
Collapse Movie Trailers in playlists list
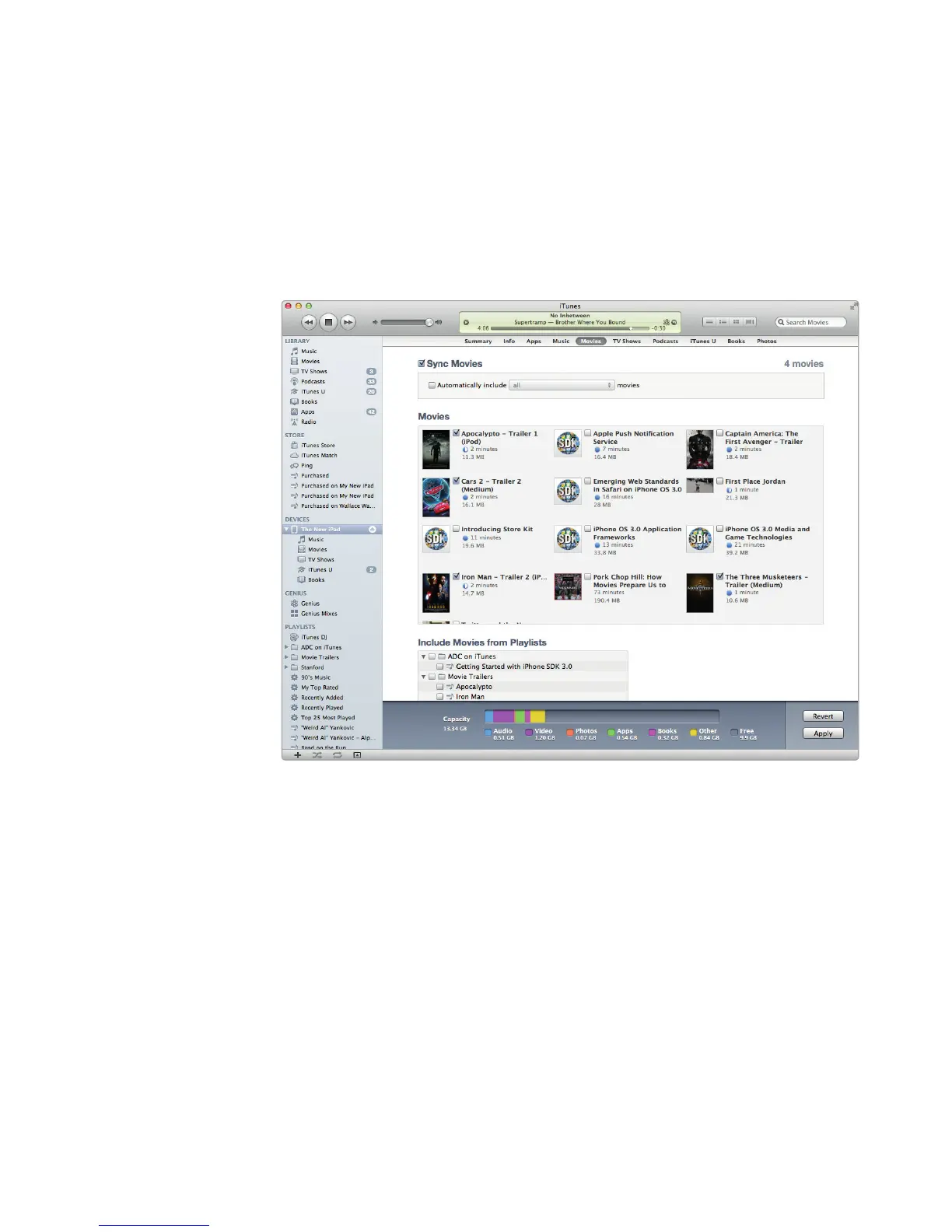424,677
